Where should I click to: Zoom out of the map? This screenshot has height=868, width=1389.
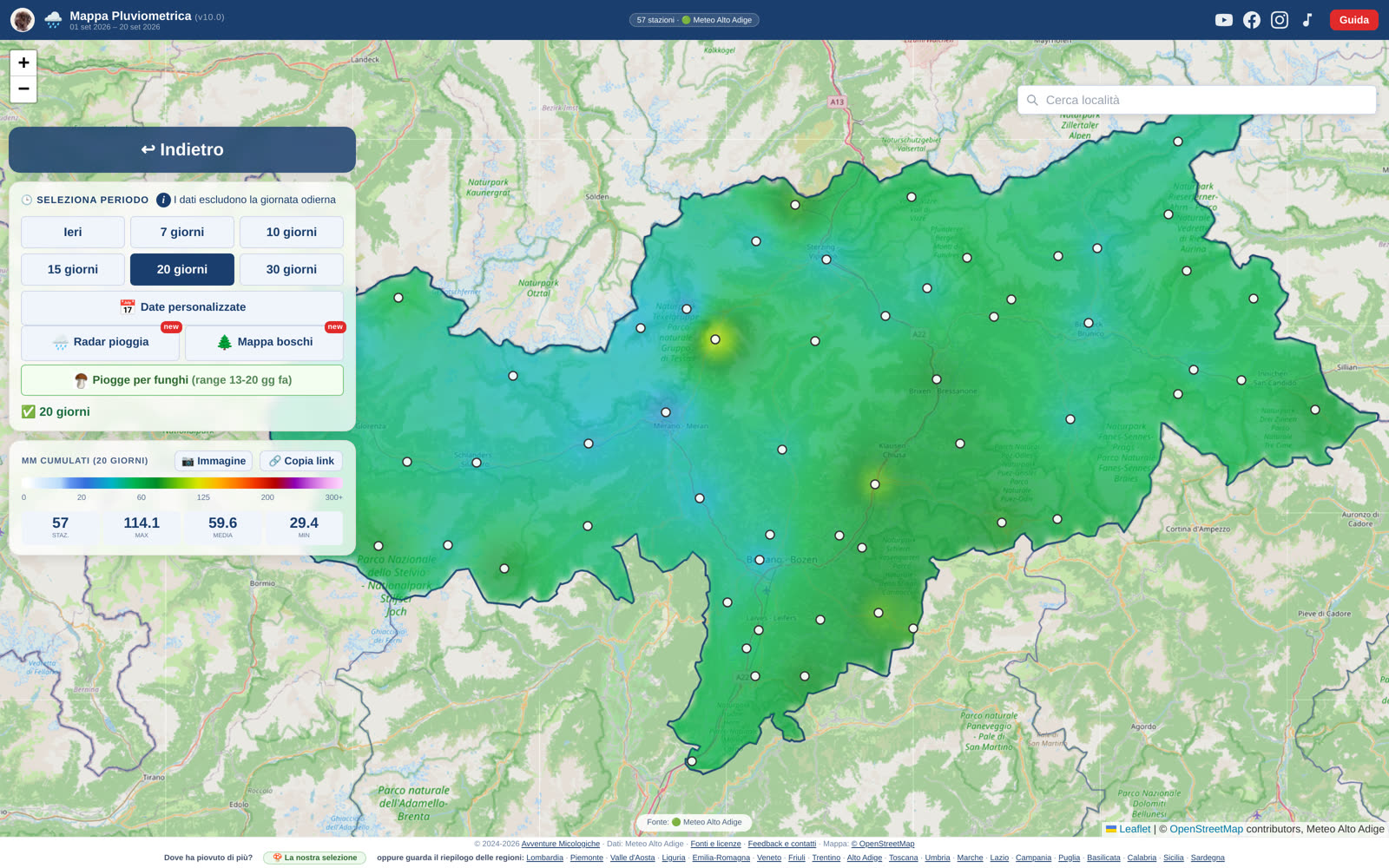(23, 89)
